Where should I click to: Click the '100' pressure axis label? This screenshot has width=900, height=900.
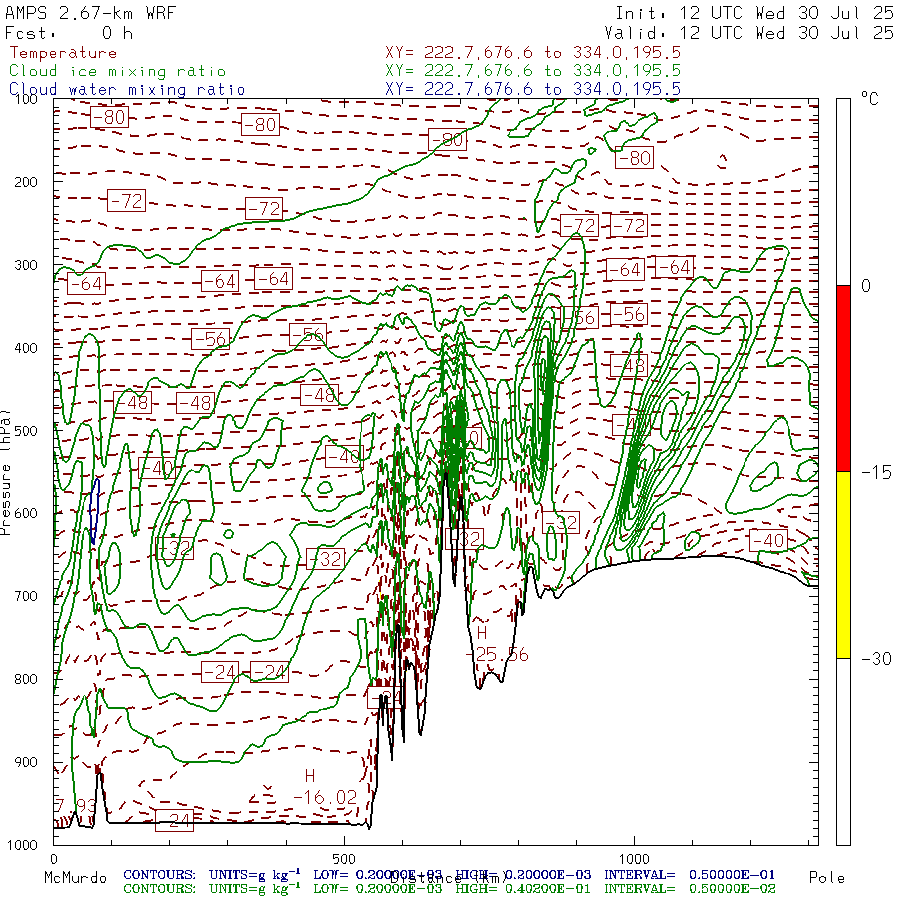tap(25, 99)
